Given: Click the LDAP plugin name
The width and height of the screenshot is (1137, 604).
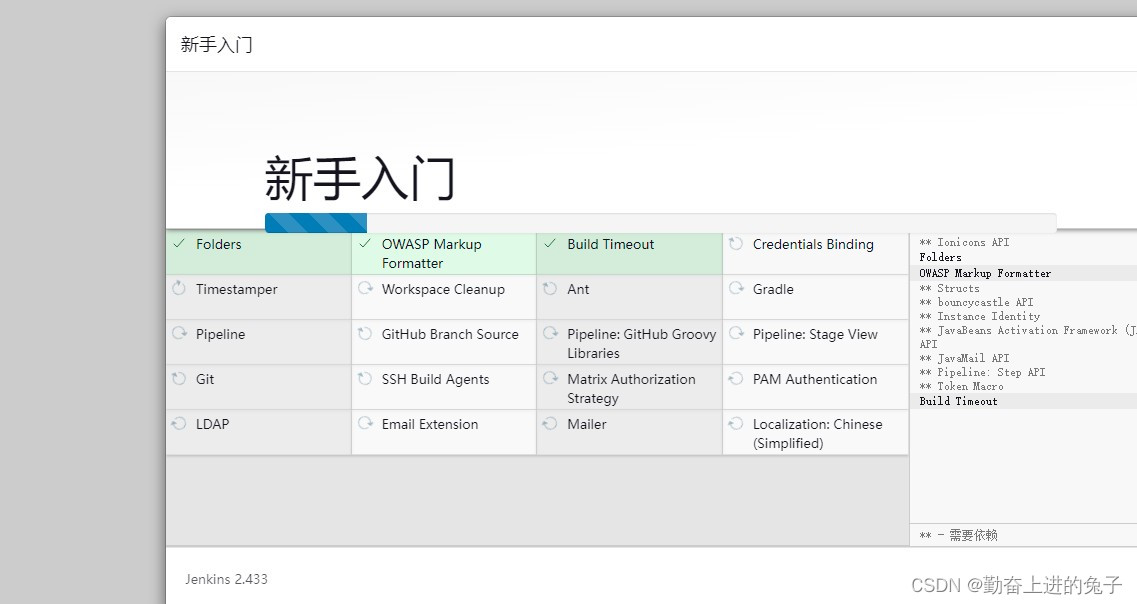Looking at the screenshot, I should pyautogui.click(x=212, y=424).
